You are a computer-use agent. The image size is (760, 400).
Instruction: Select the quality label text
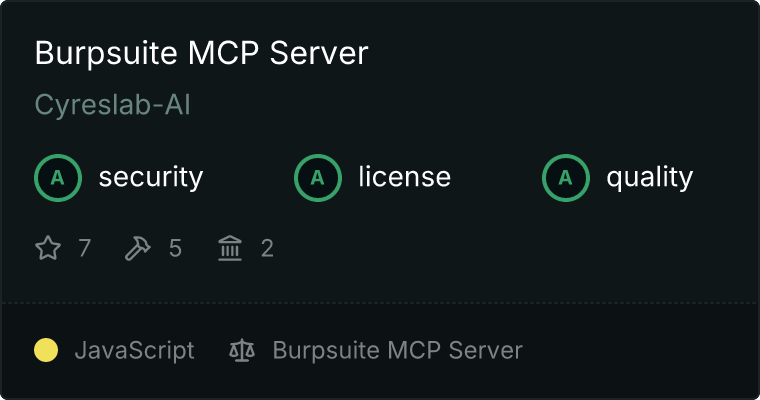point(649,177)
